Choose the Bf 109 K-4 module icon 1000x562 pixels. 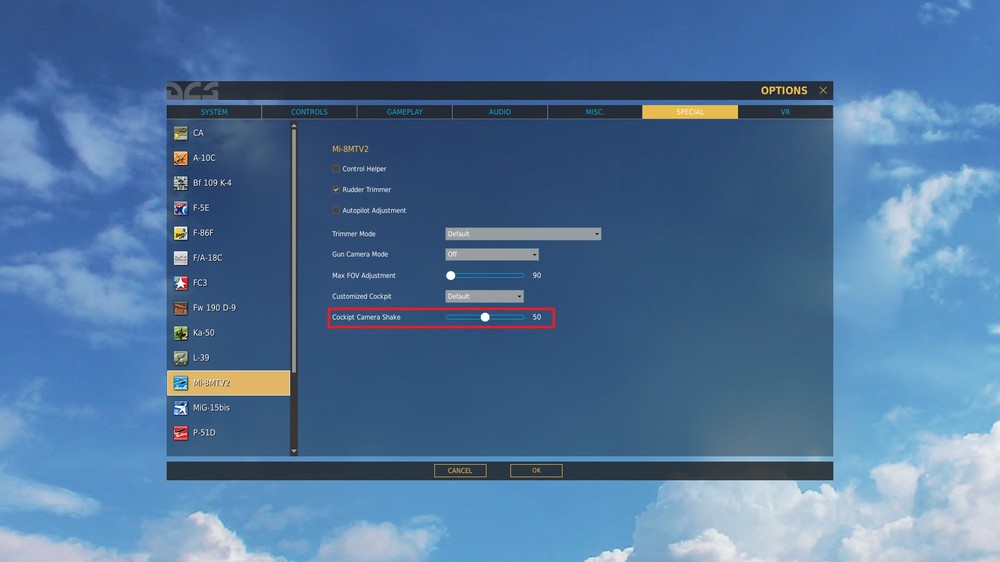(180, 183)
